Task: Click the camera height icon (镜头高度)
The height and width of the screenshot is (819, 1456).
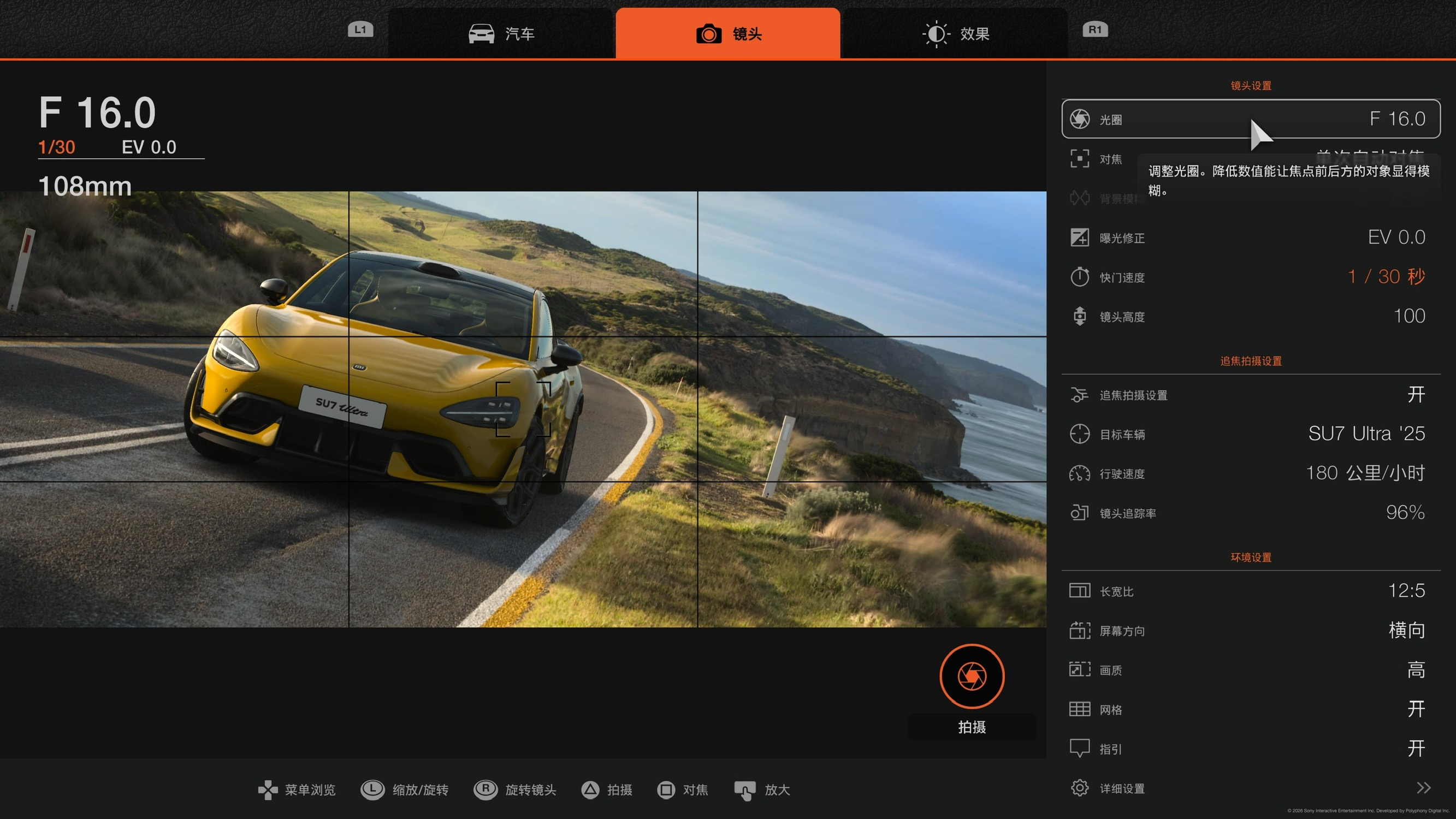Action: 1080,316
